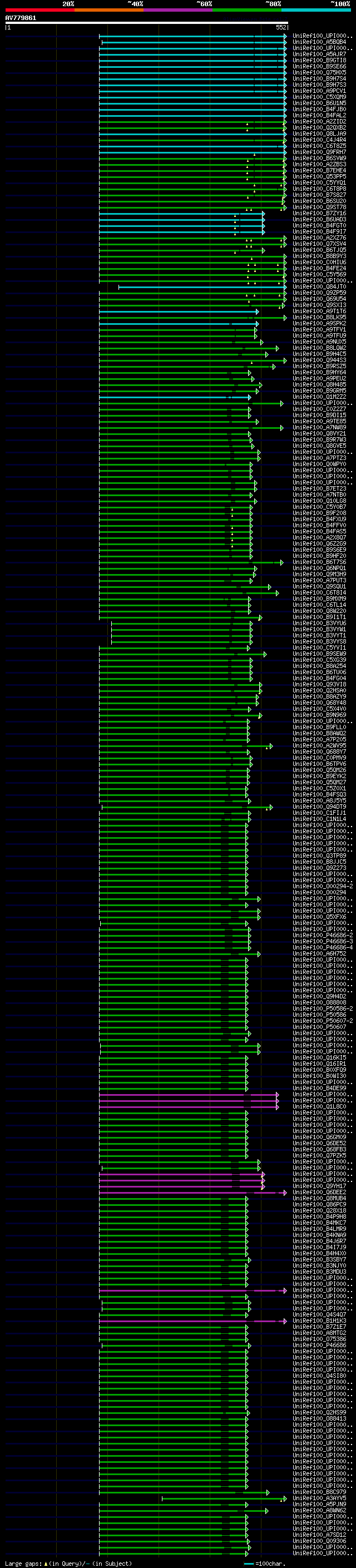This screenshot has width=356, height=1568.
Task: Open hit UniRef100_B9GTI8
Action: (x=319, y=60)
